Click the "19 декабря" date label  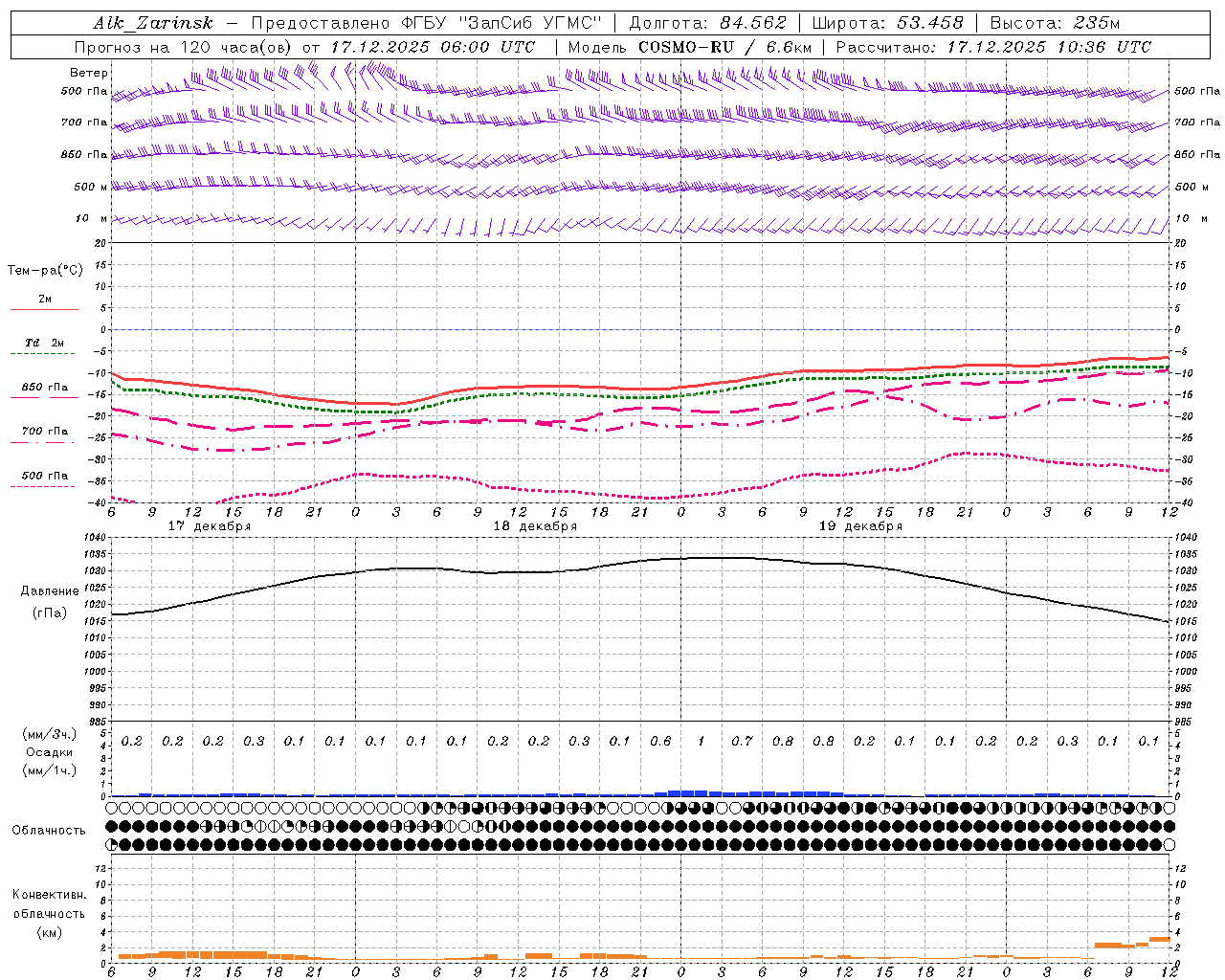pos(860,526)
